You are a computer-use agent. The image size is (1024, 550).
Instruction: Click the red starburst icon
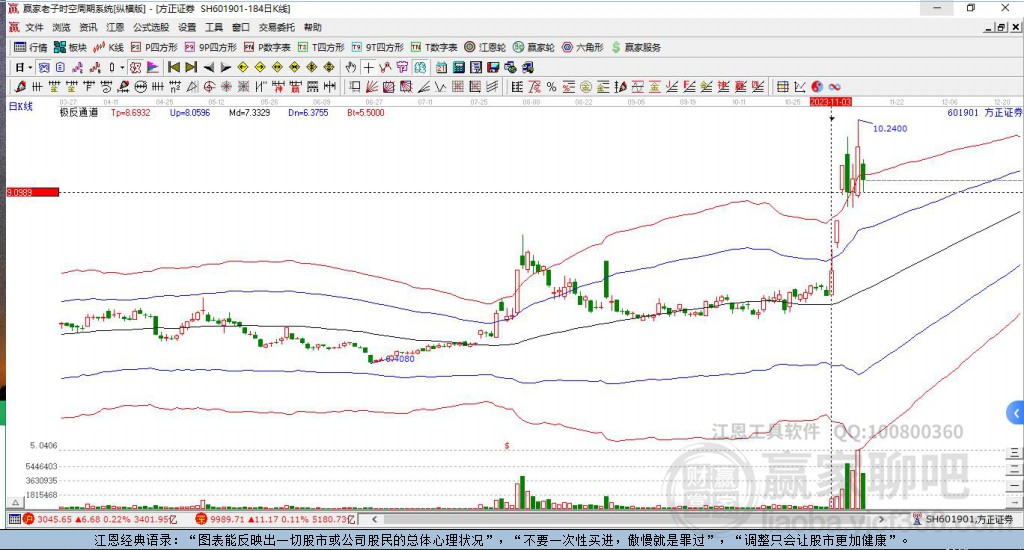click(226, 86)
